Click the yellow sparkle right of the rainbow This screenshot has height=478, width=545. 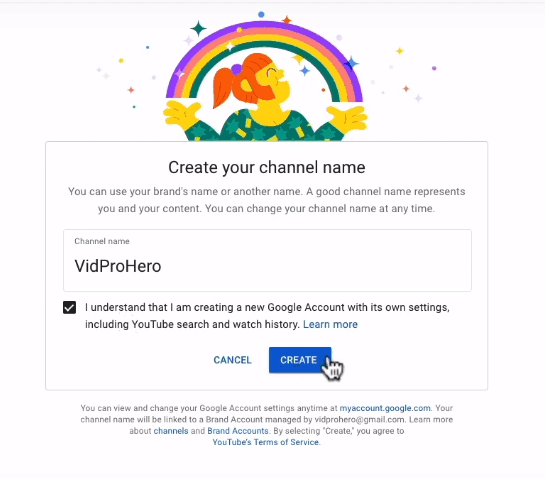tap(400, 51)
